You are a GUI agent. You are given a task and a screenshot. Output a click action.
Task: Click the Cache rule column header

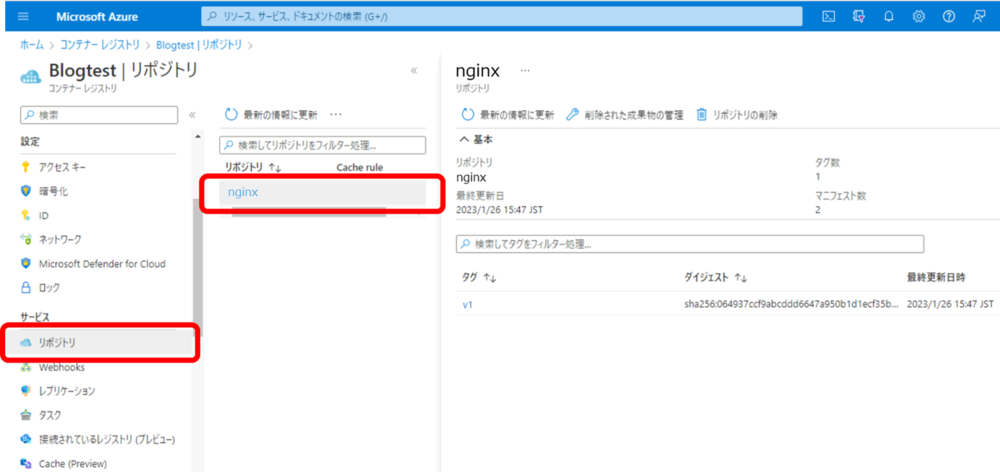point(360,167)
